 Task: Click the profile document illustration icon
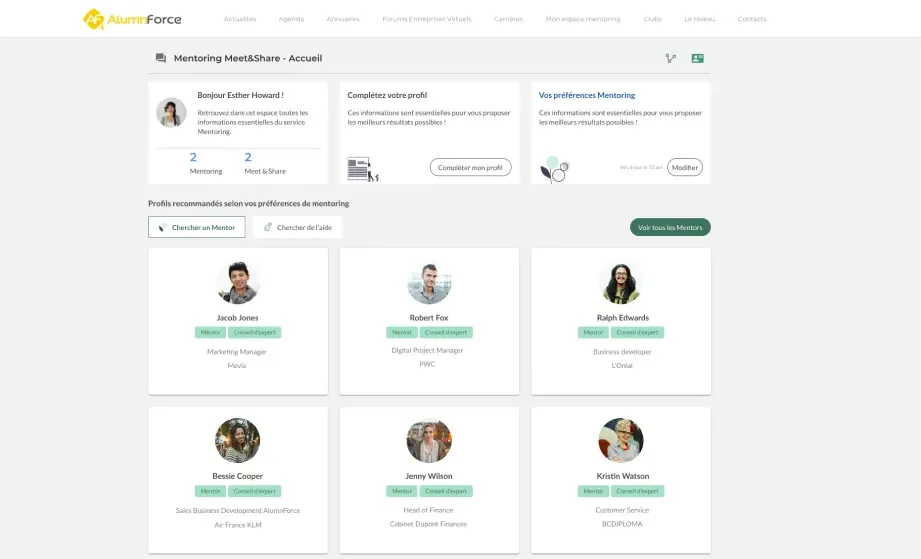pyautogui.click(x=362, y=169)
